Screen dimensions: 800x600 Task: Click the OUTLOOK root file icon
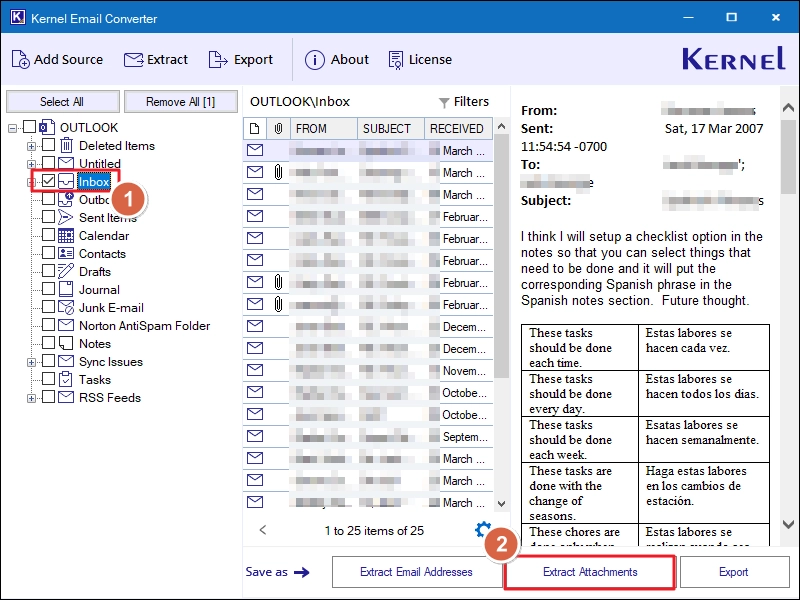(47, 127)
